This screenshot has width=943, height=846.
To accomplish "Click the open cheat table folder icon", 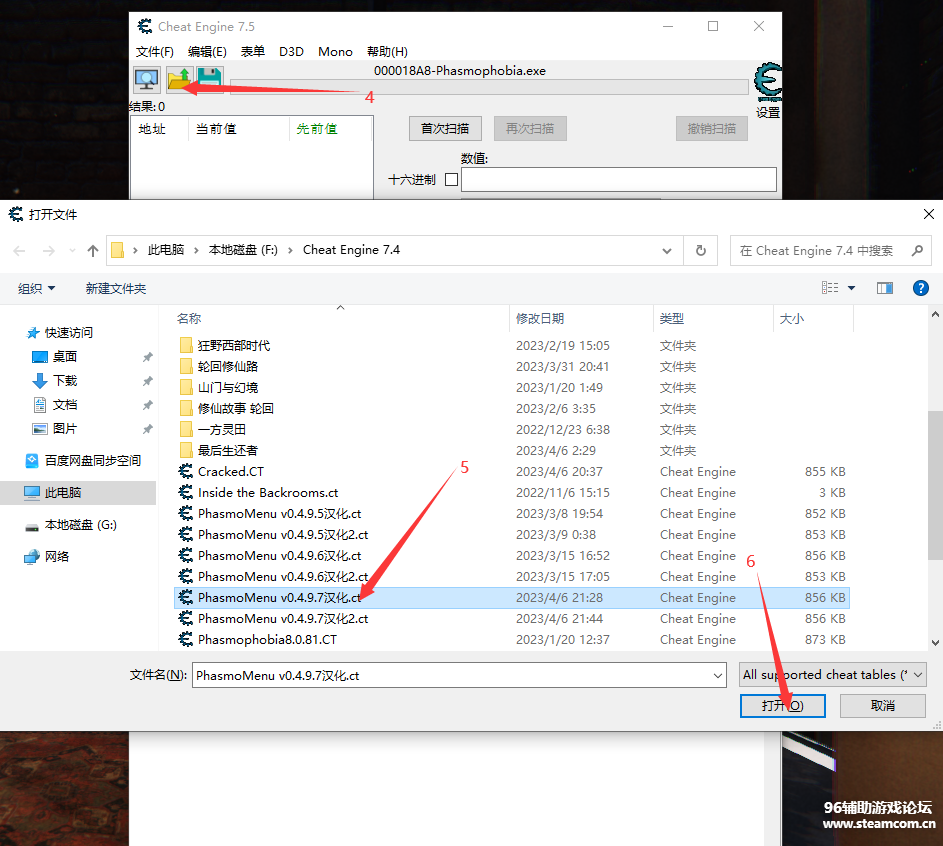I will 179,79.
